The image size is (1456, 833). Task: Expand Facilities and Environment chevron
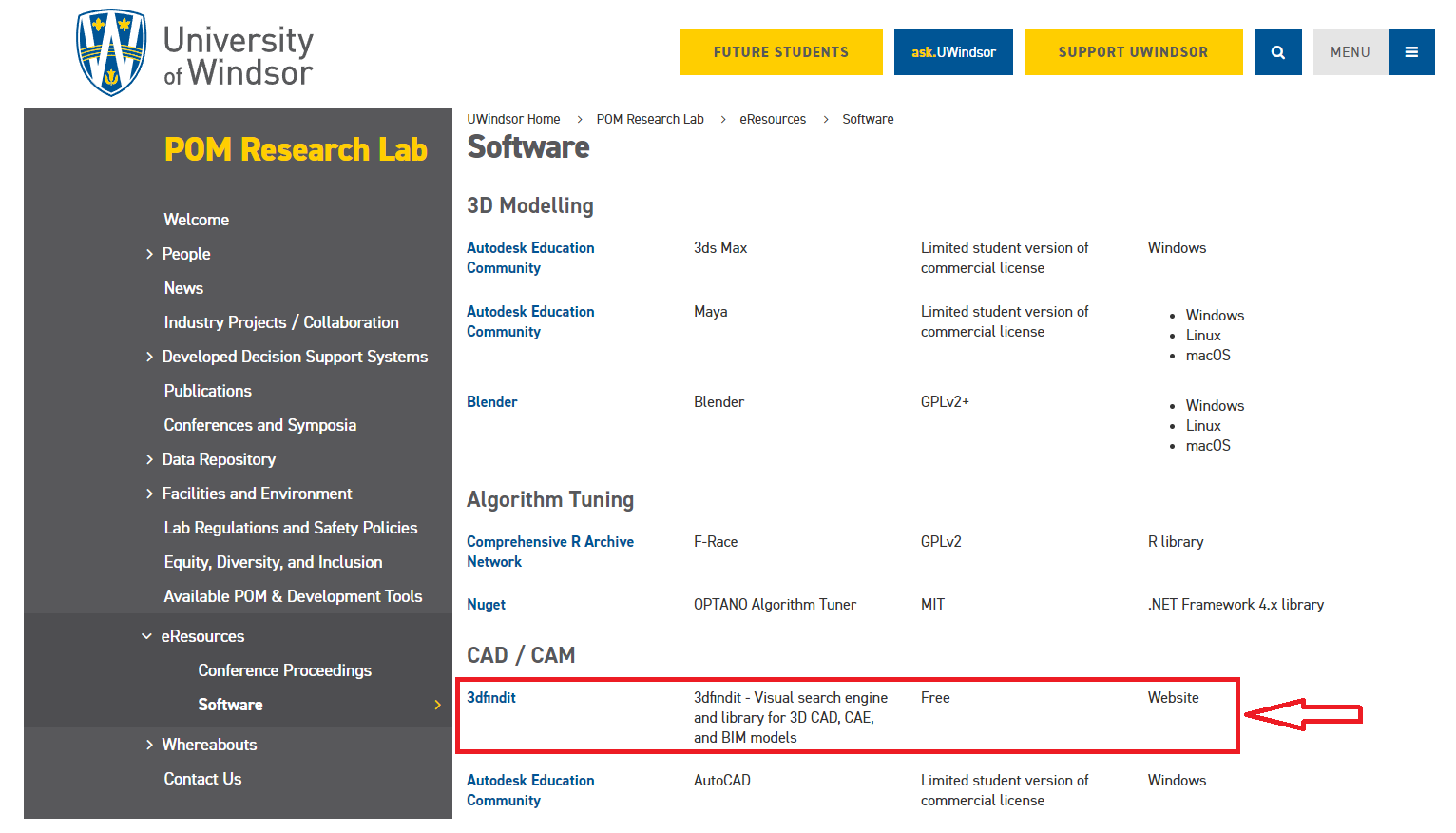(x=149, y=494)
